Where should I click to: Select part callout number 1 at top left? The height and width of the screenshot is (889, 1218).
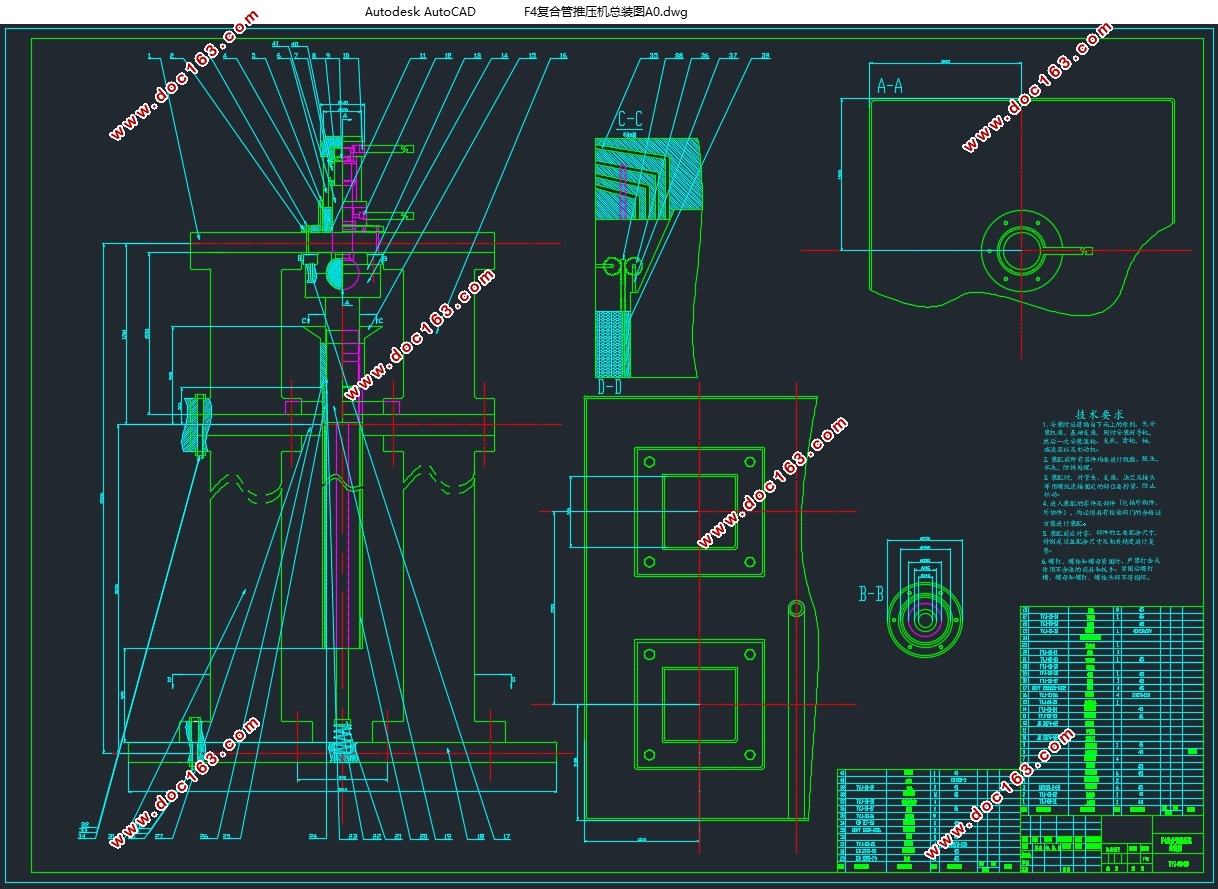[x=147, y=56]
